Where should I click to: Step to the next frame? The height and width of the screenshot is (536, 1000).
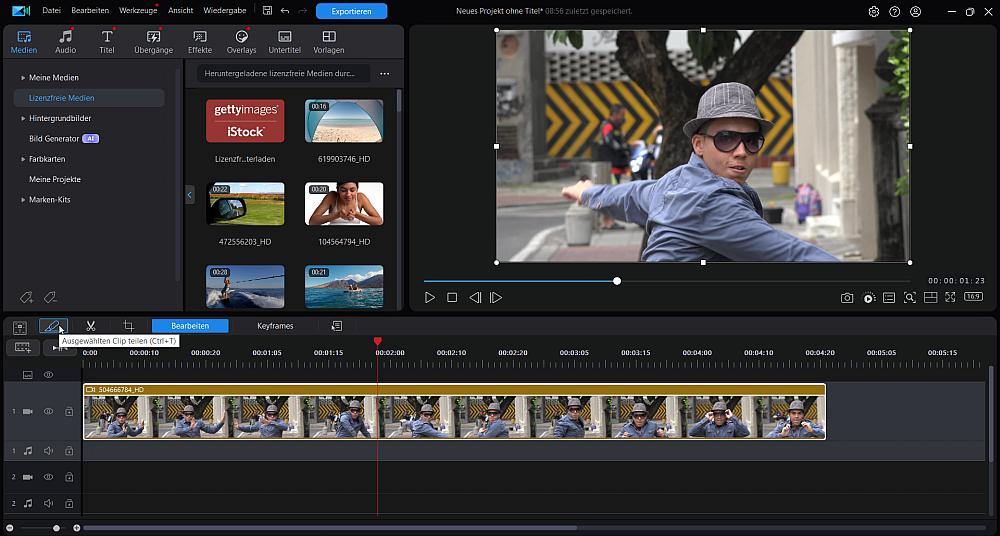[496, 298]
